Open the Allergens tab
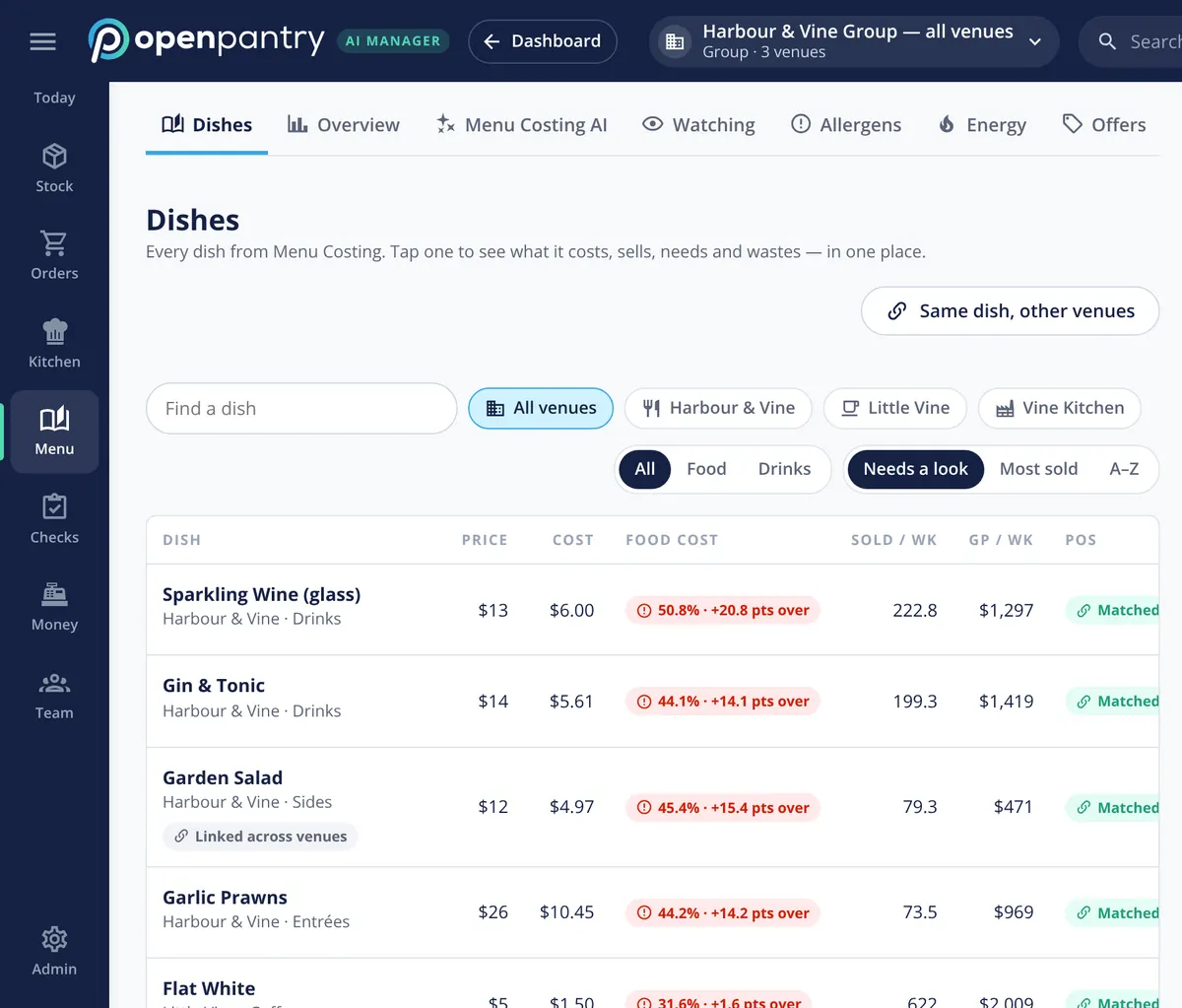 click(846, 125)
